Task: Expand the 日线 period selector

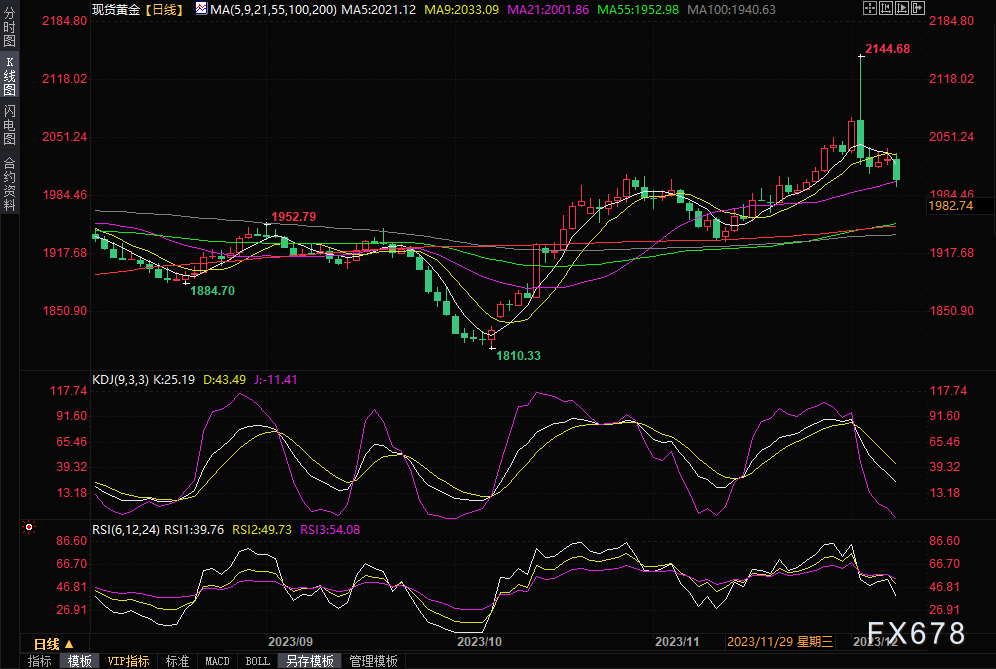Action: point(53,643)
